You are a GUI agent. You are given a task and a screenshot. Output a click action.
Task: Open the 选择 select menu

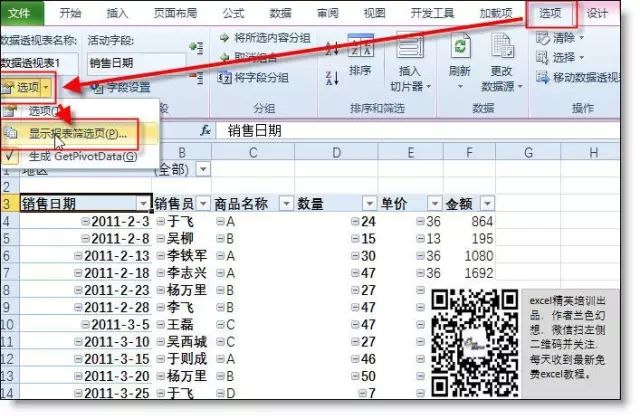point(560,58)
